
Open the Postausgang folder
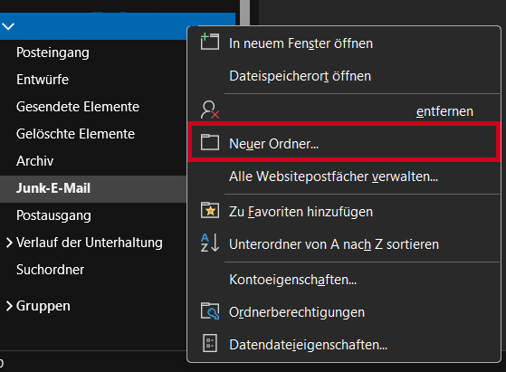click(x=53, y=215)
